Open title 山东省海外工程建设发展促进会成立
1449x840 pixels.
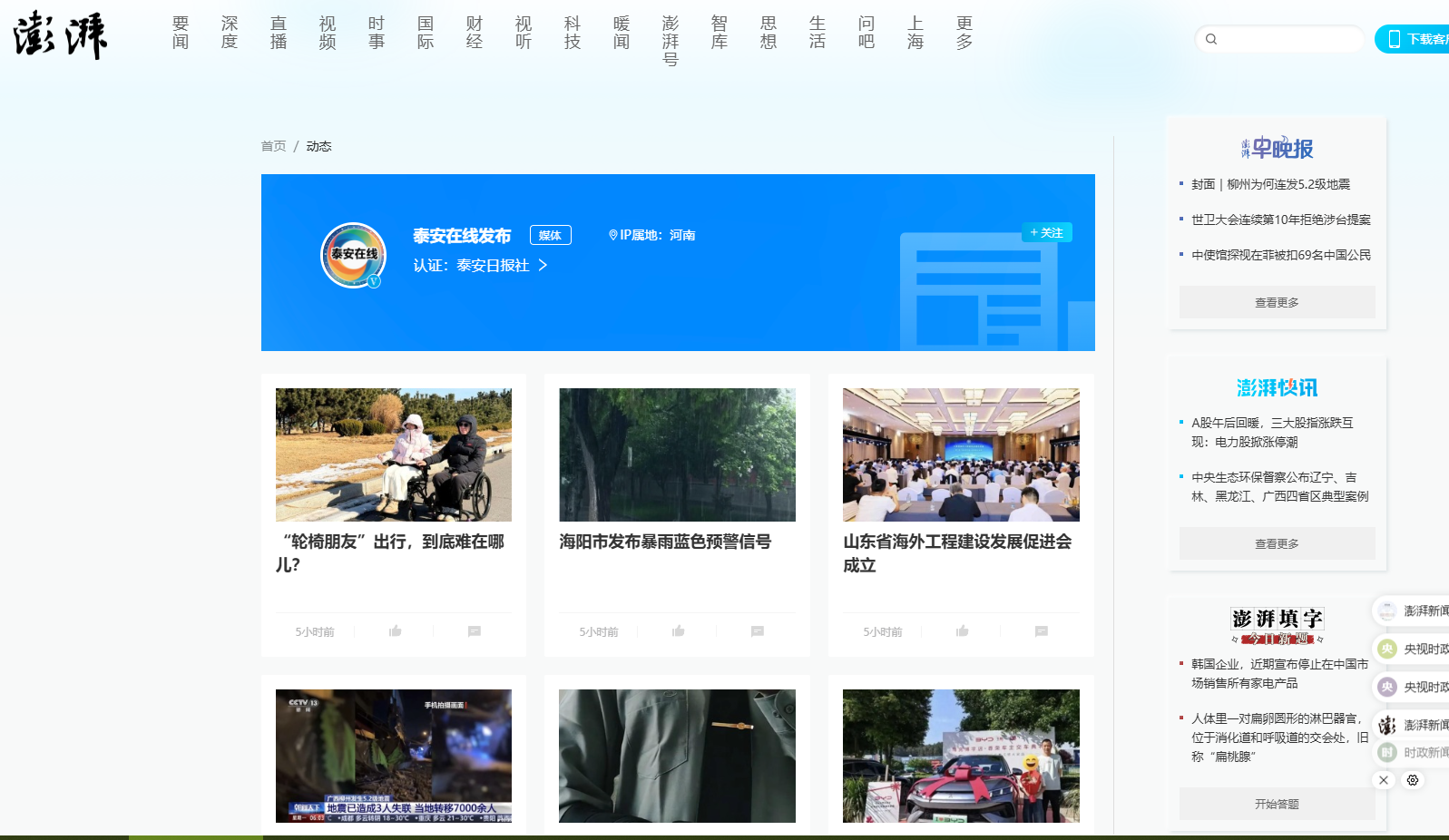(x=958, y=553)
